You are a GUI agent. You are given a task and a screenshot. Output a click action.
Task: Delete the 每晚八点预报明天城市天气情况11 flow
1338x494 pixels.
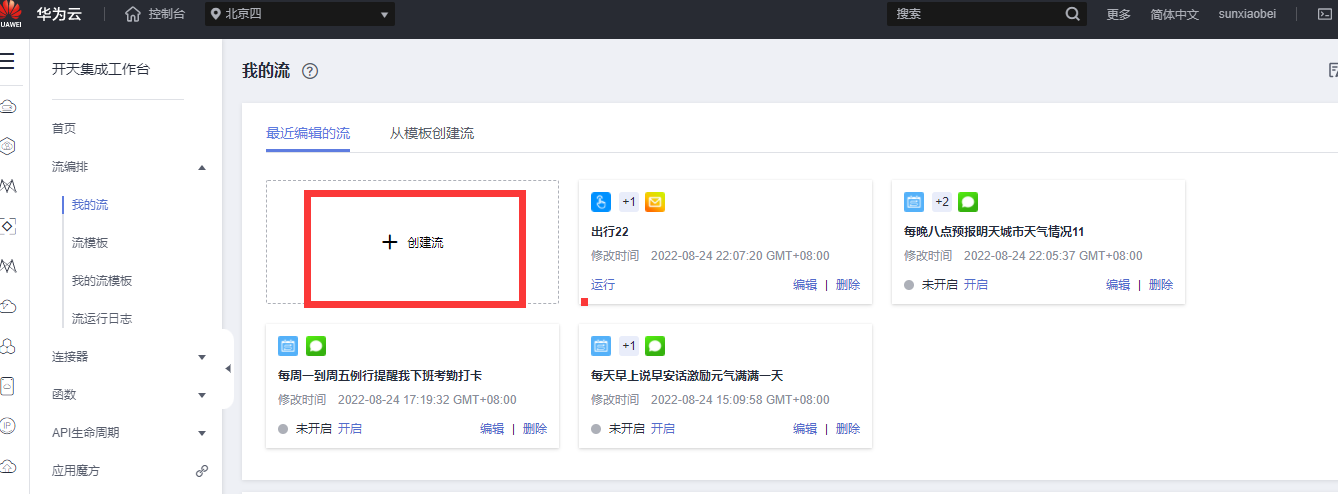click(x=1161, y=285)
